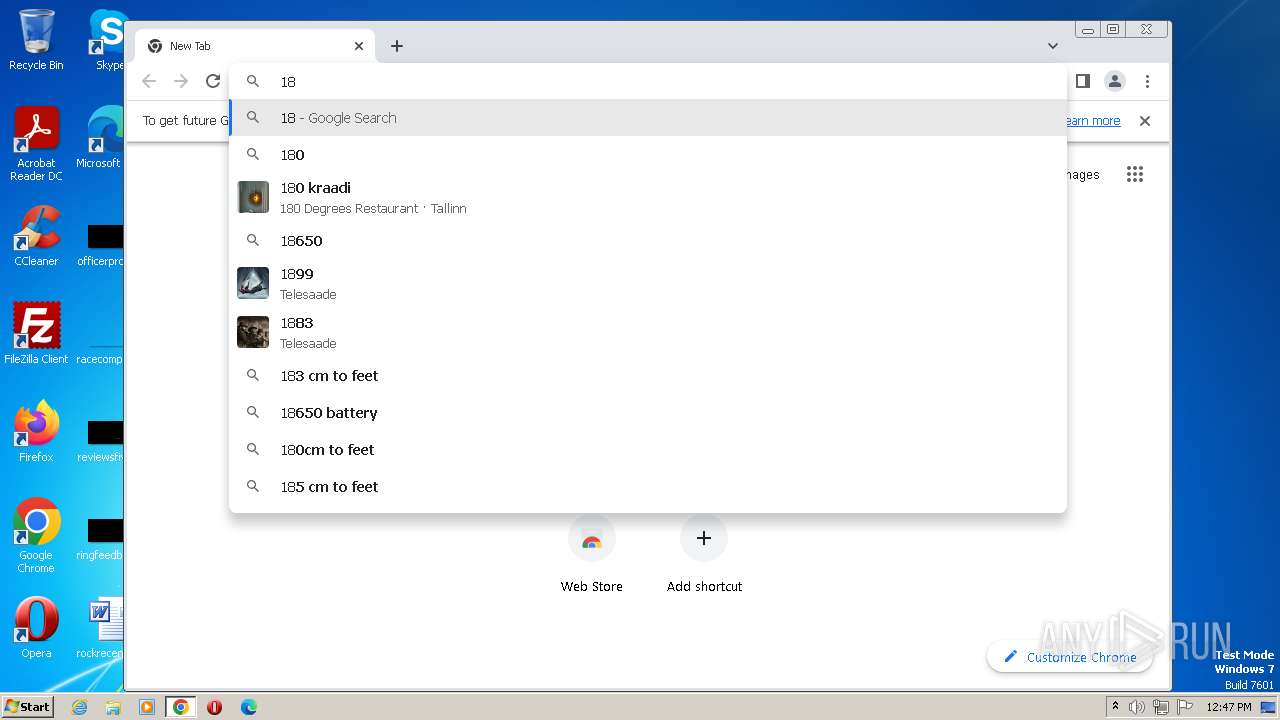Open the Google apps grid icon
This screenshot has width=1280, height=720.
coord(1134,174)
